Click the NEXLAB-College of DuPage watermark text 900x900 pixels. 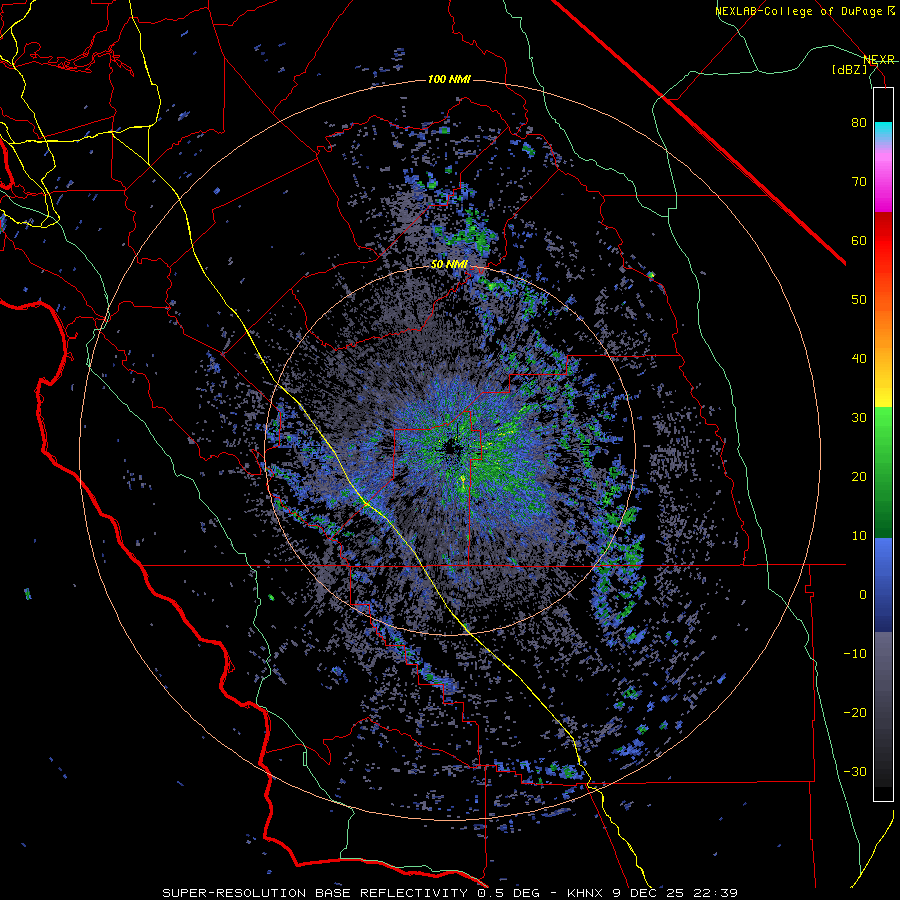click(799, 11)
